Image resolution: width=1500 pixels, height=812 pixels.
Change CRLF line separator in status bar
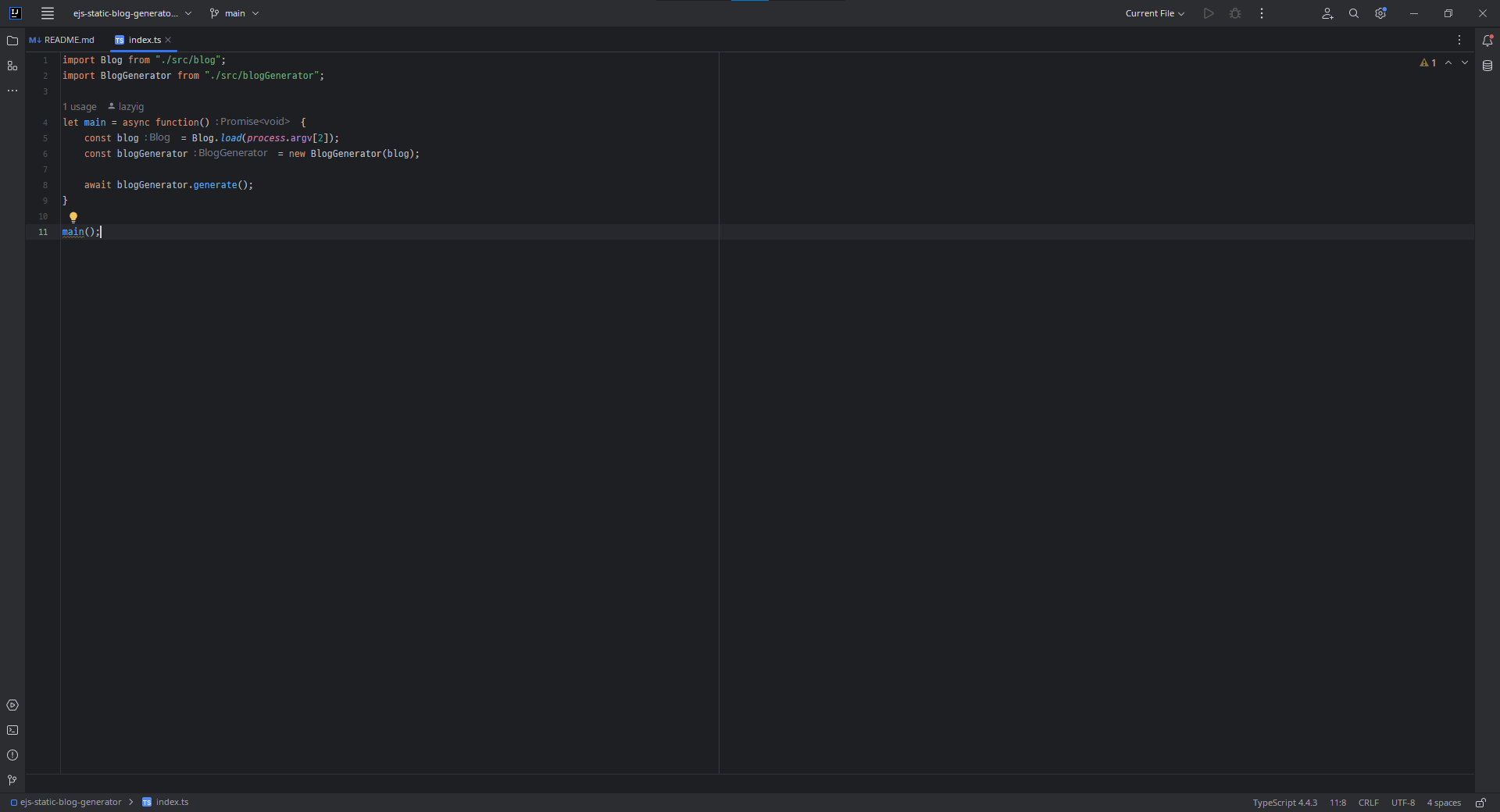point(1368,803)
